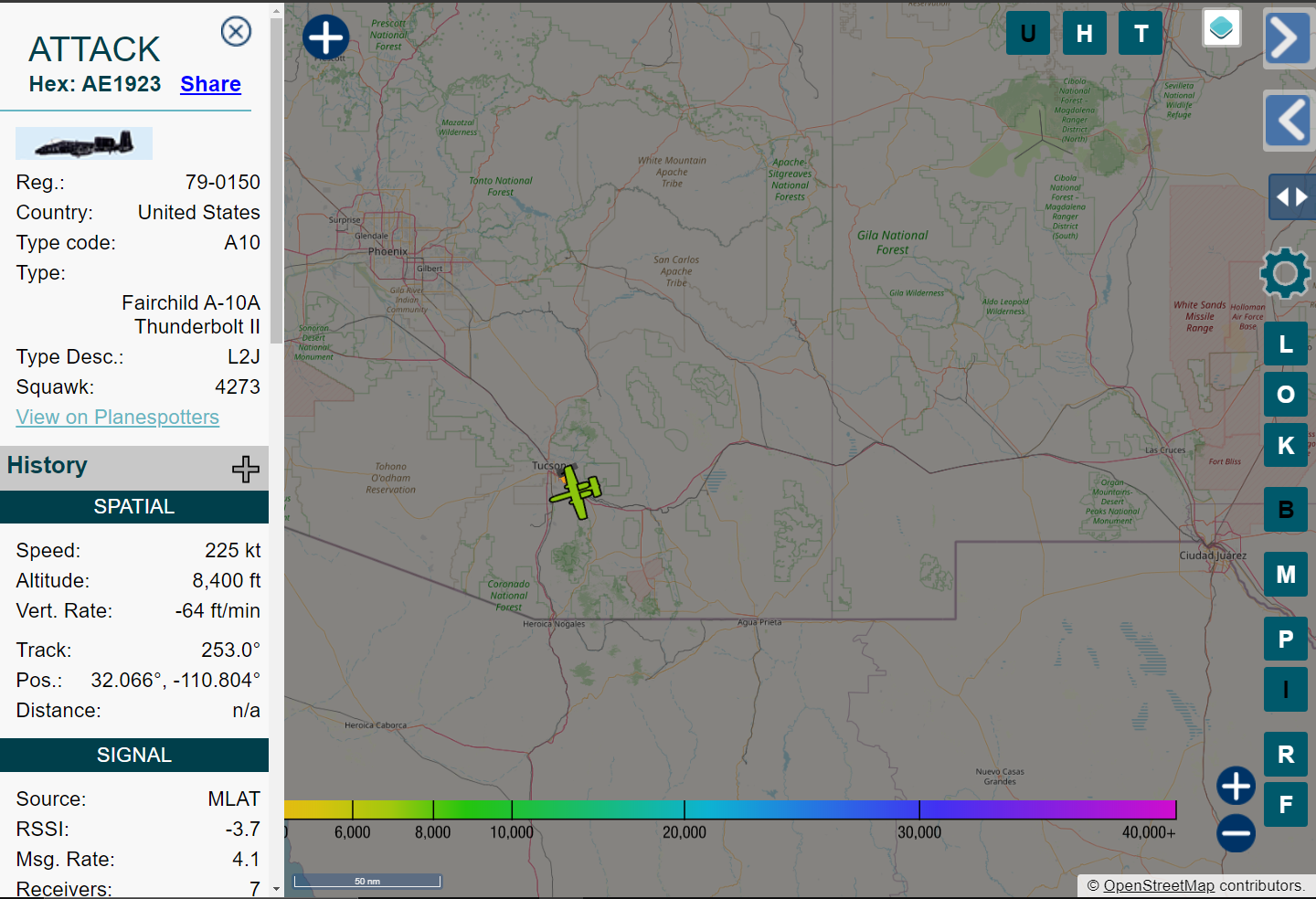Image resolution: width=1316 pixels, height=899 pixels.
Task: Click the position value 32.066°, -110.804°
Action: click(x=175, y=681)
